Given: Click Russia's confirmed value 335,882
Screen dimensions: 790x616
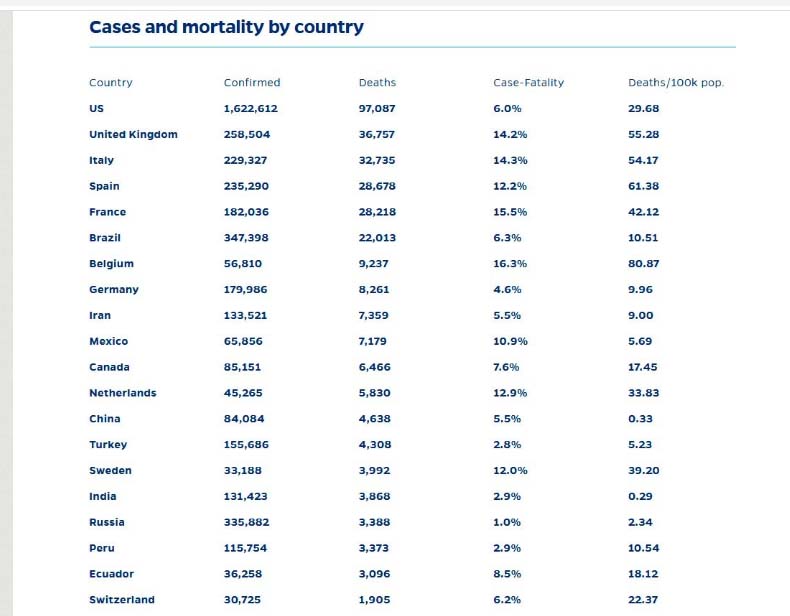Looking at the screenshot, I should [x=246, y=522].
